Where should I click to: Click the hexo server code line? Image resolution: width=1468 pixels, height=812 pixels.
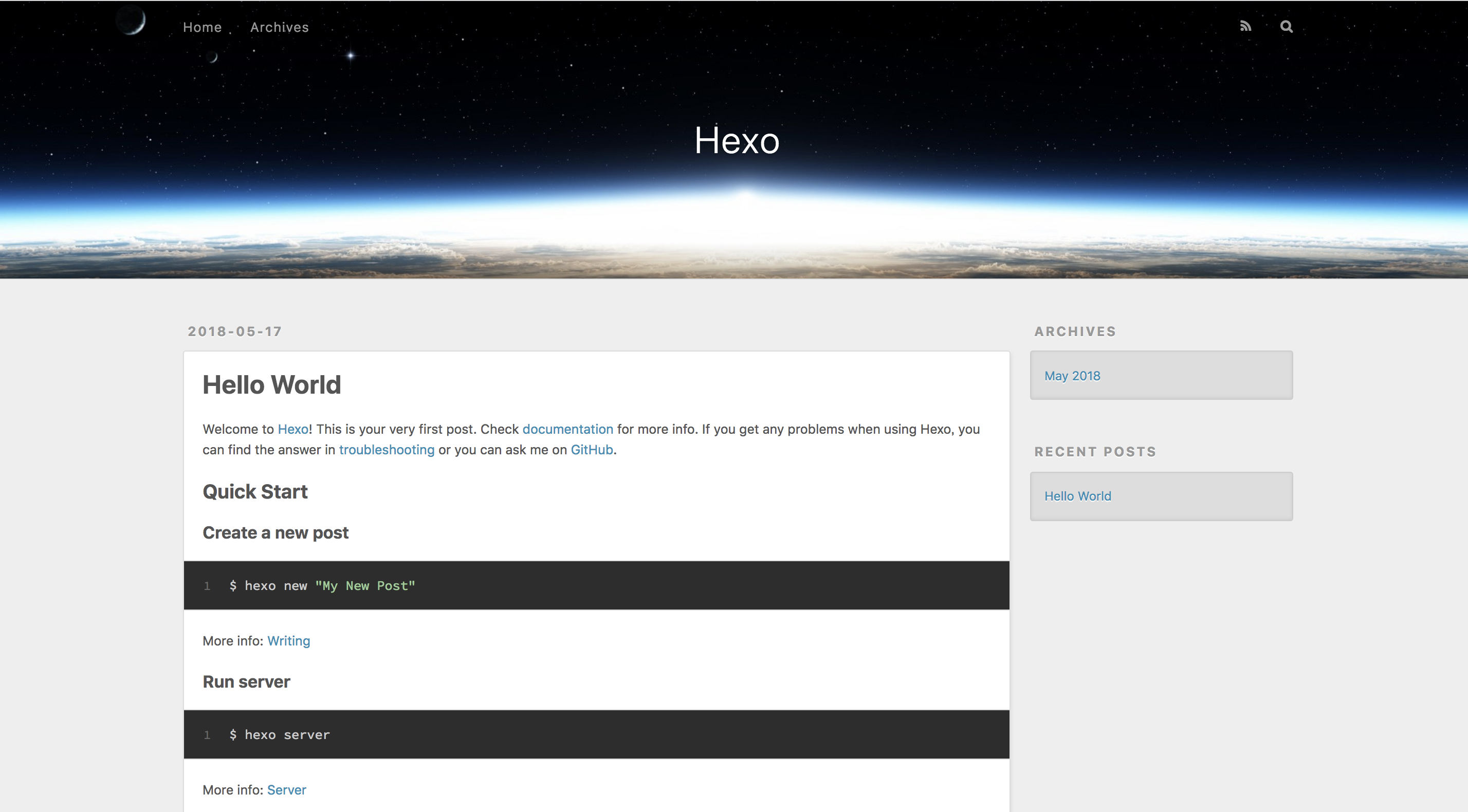279,734
